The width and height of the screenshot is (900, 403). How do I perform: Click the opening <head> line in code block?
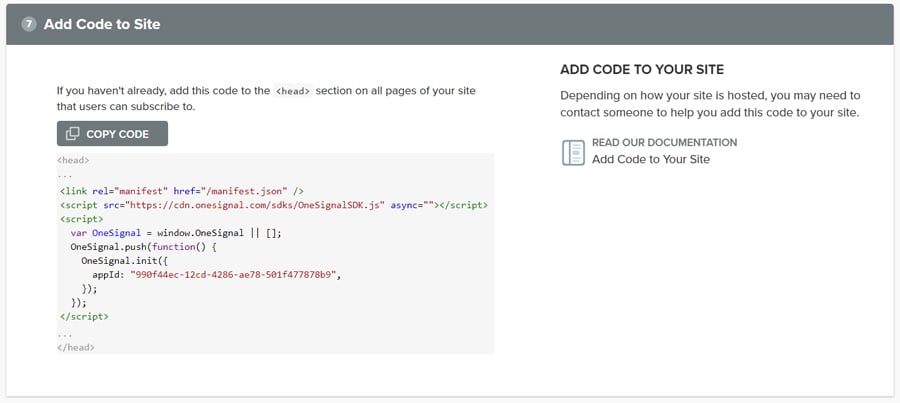coord(74,160)
